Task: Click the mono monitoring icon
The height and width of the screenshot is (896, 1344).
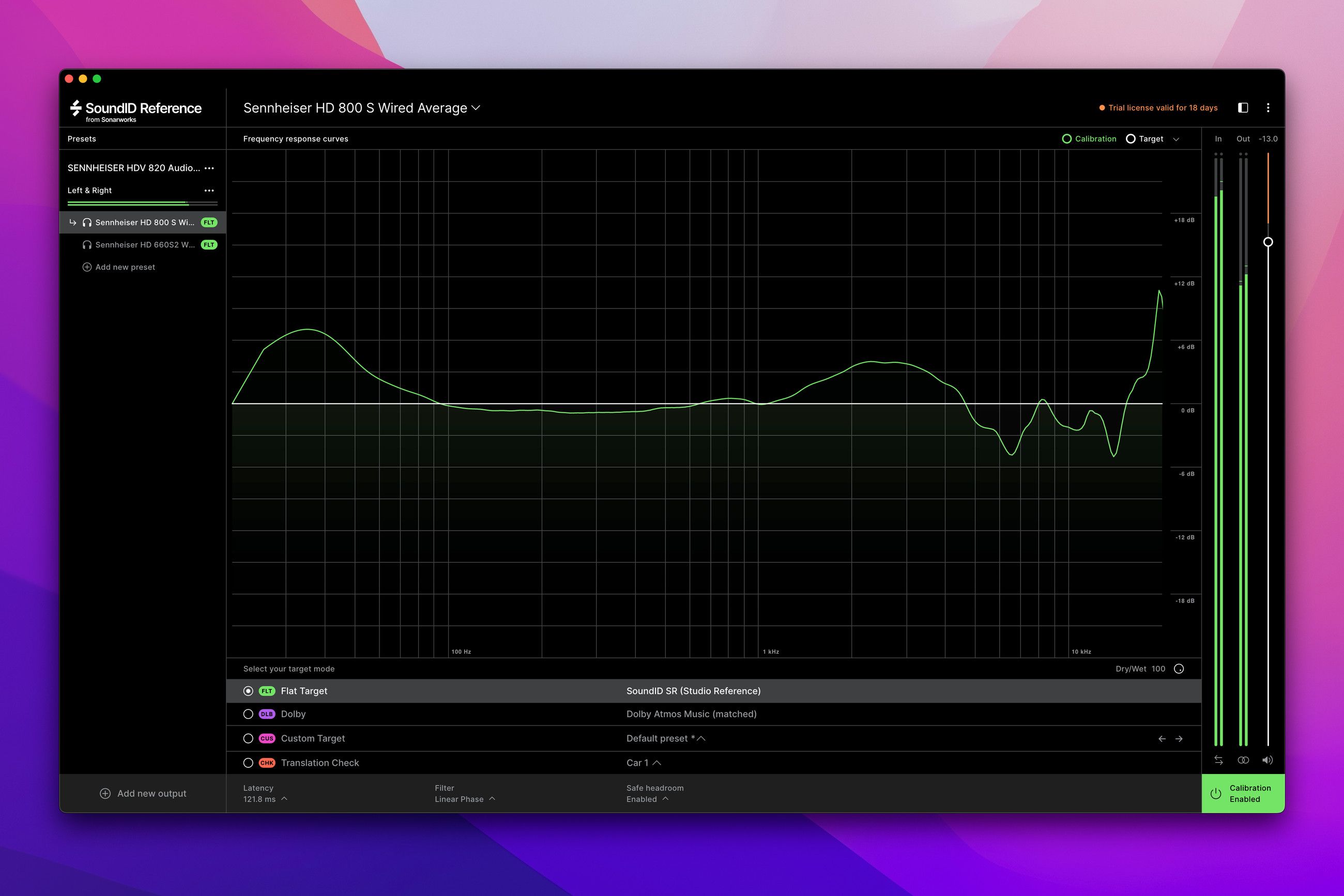Action: (x=1243, y=760)
